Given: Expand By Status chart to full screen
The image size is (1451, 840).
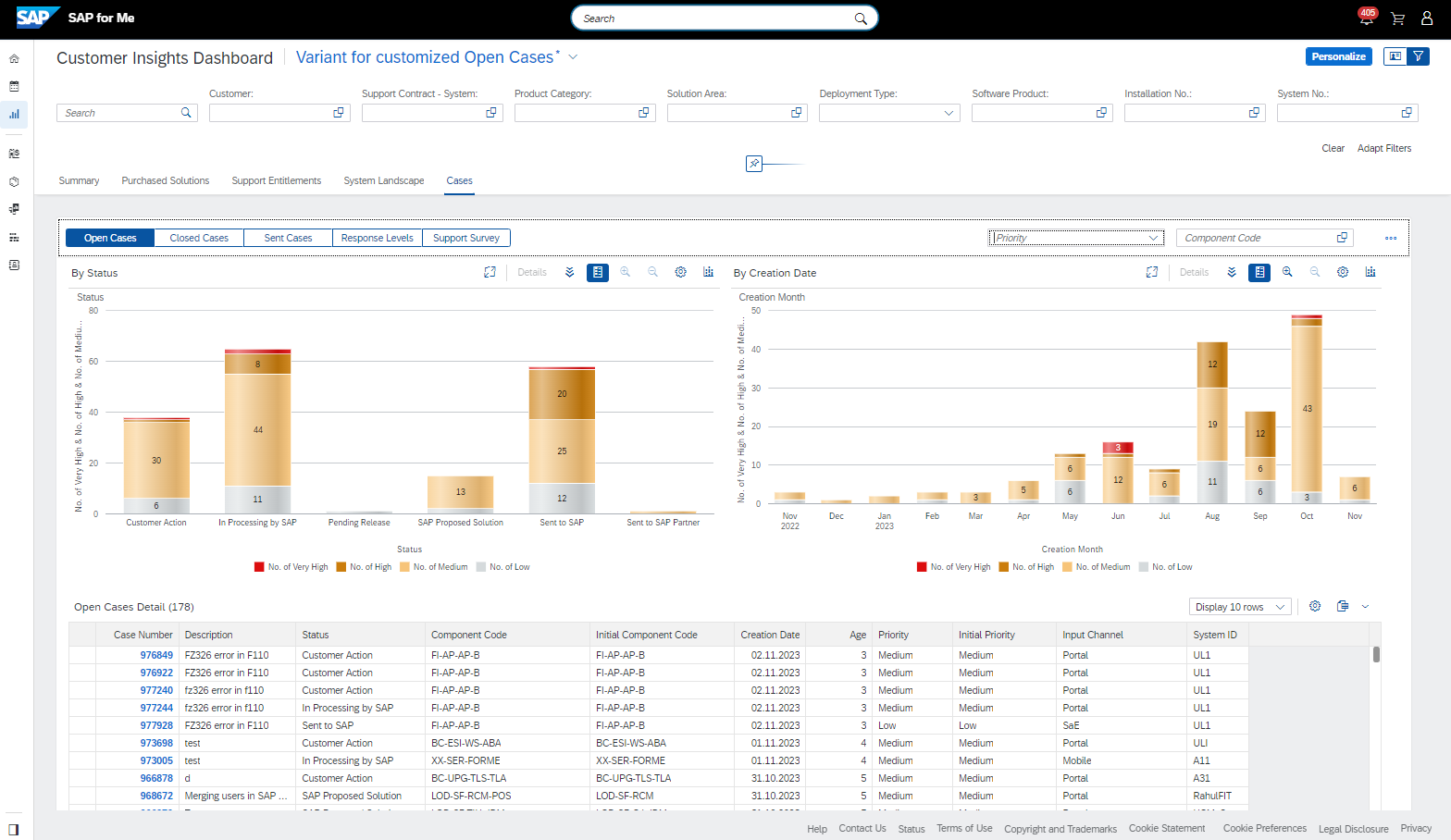Looking at the screenshot, I should 490,273.
